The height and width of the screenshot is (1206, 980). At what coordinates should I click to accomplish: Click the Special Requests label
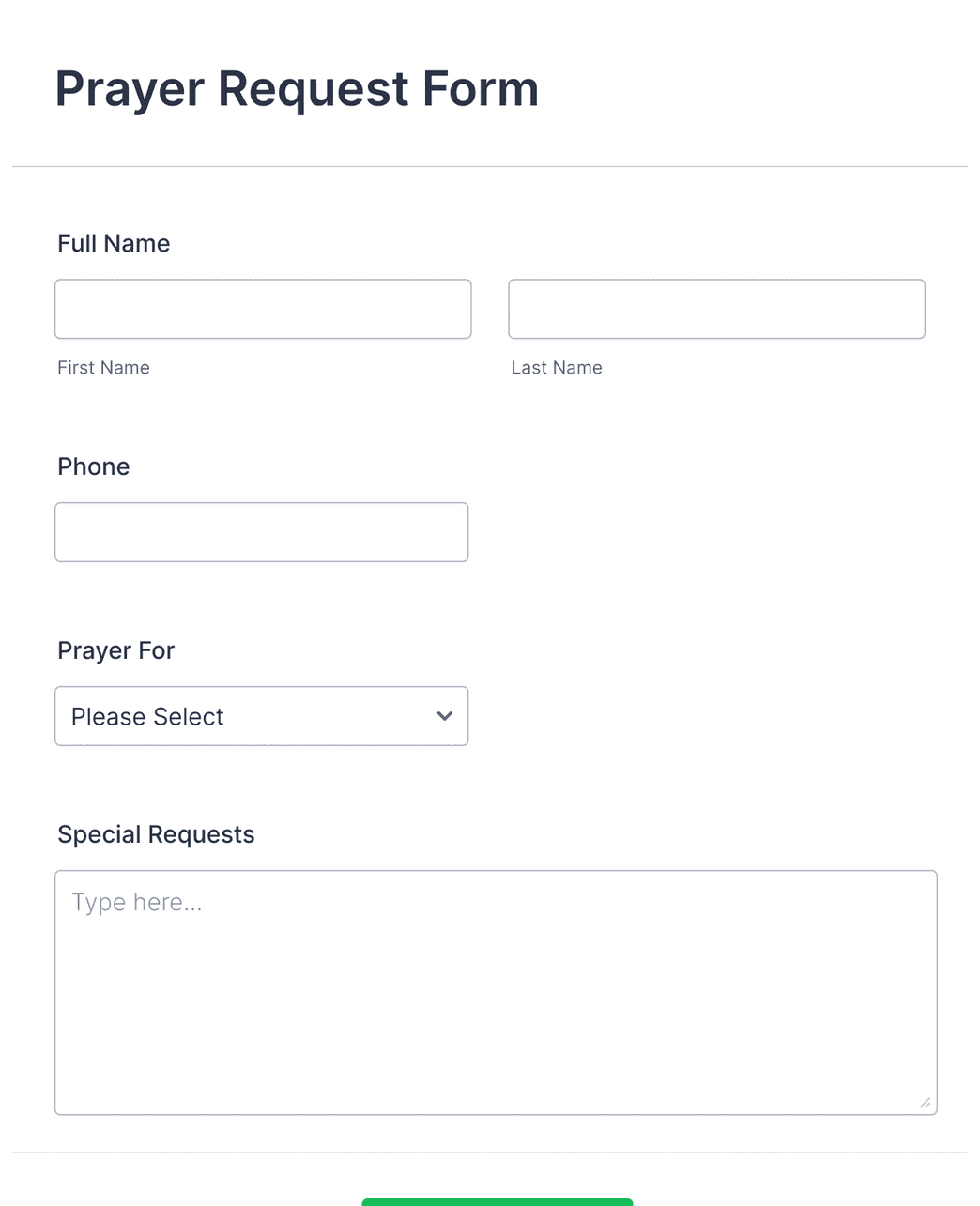156,834
